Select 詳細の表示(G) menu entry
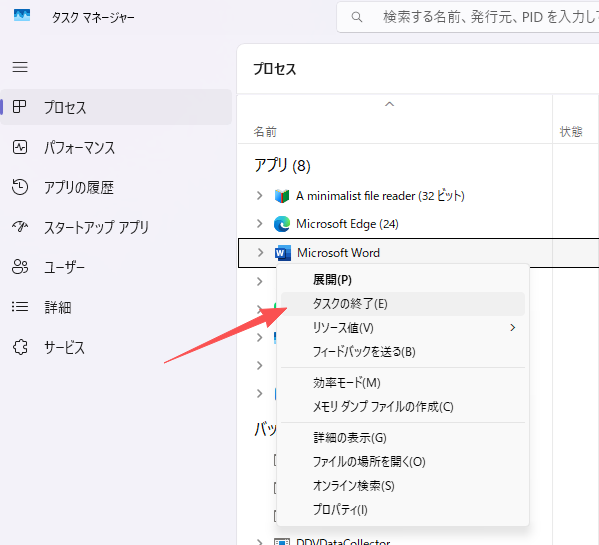The width and height of the screenshot is (599, 545). [x=403, y=438]
